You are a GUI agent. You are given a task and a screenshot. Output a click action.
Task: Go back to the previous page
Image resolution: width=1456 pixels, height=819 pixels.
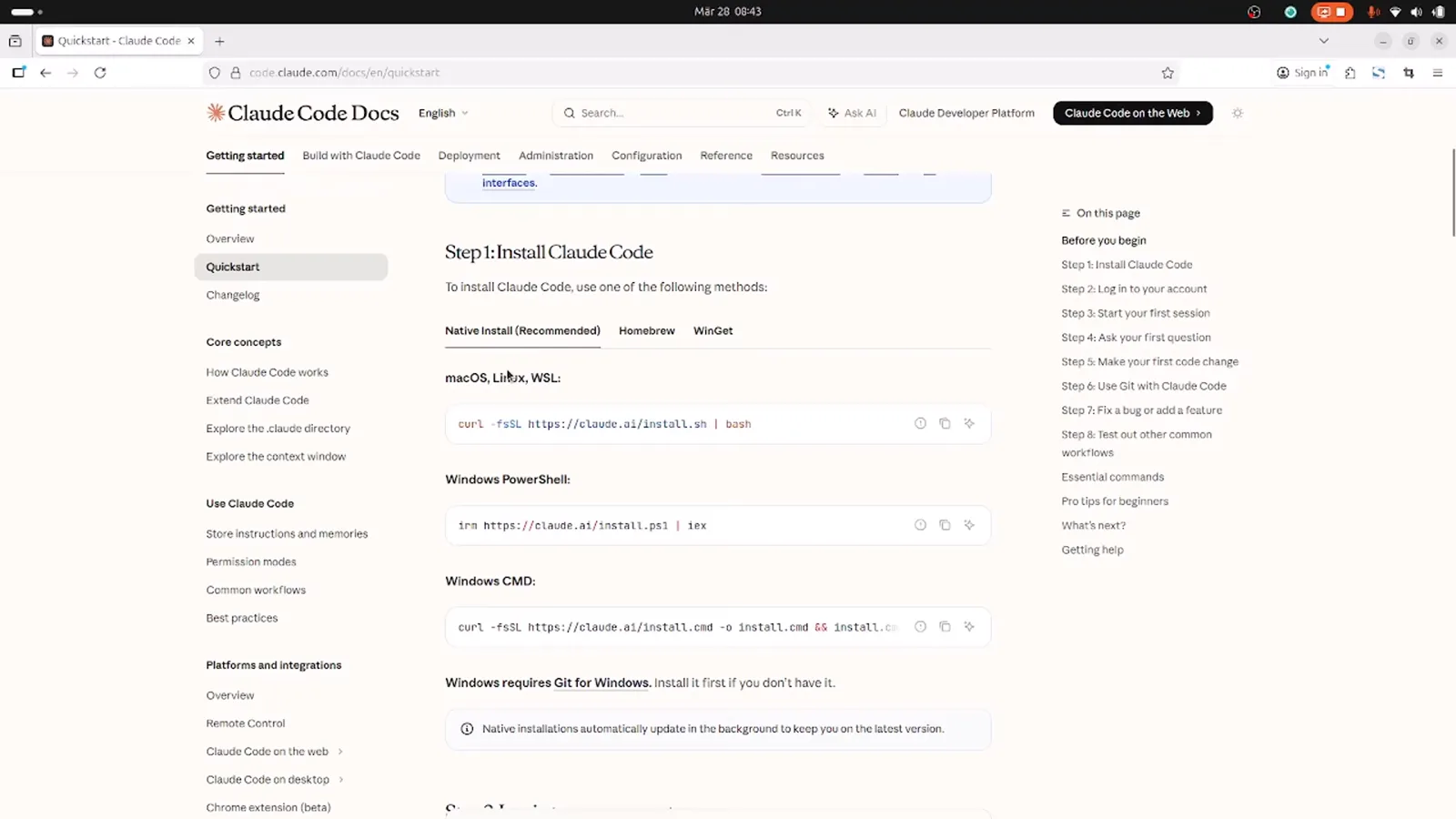pos(45,73)
